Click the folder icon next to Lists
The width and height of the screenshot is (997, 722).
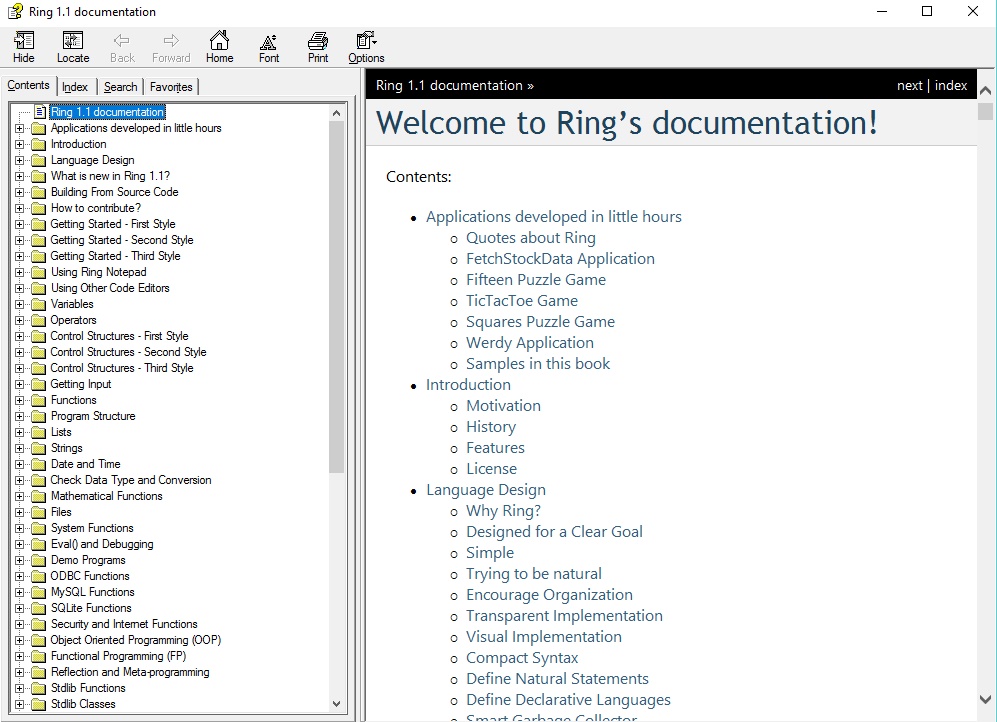pyautogui.click(x=39, y=432)
